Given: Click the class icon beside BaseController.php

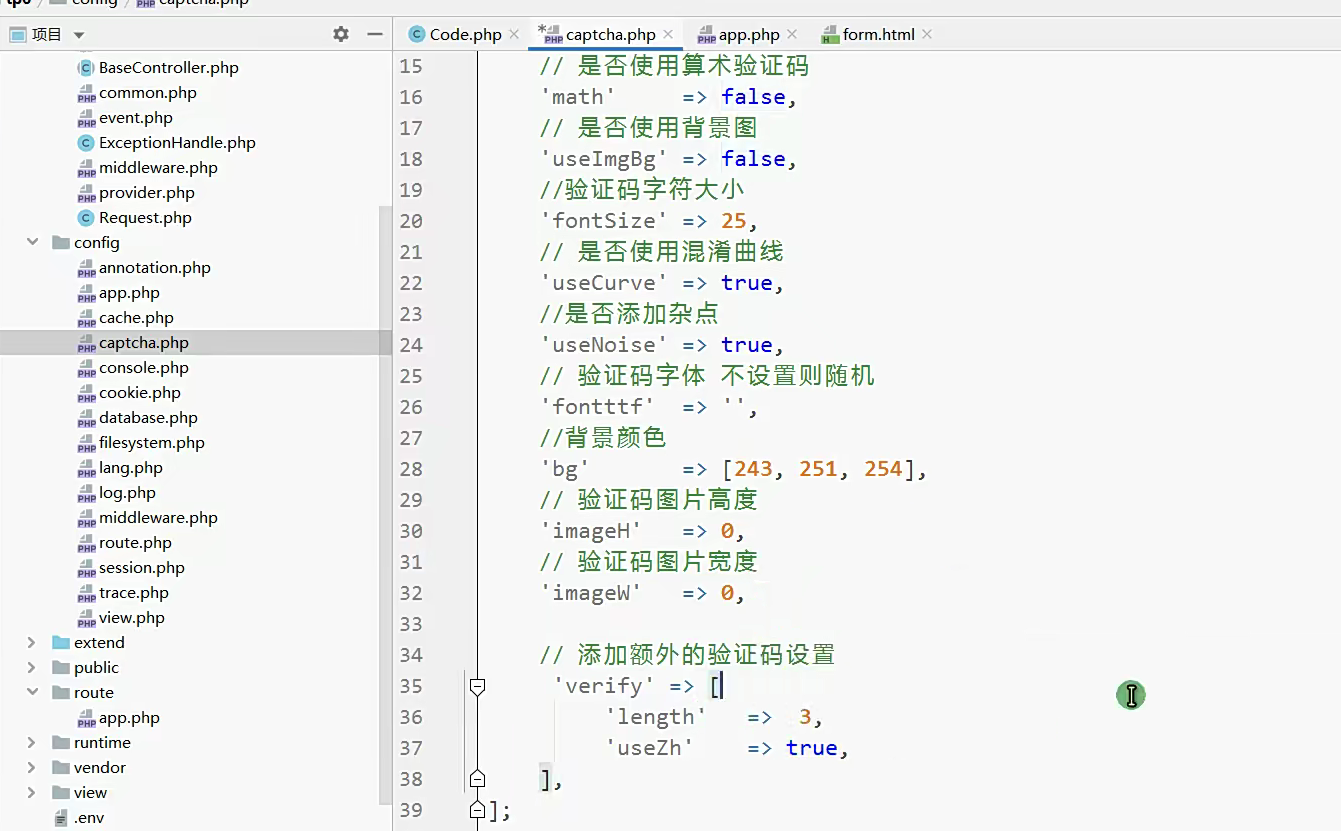Looking at the screenshot, I should 85,67.
